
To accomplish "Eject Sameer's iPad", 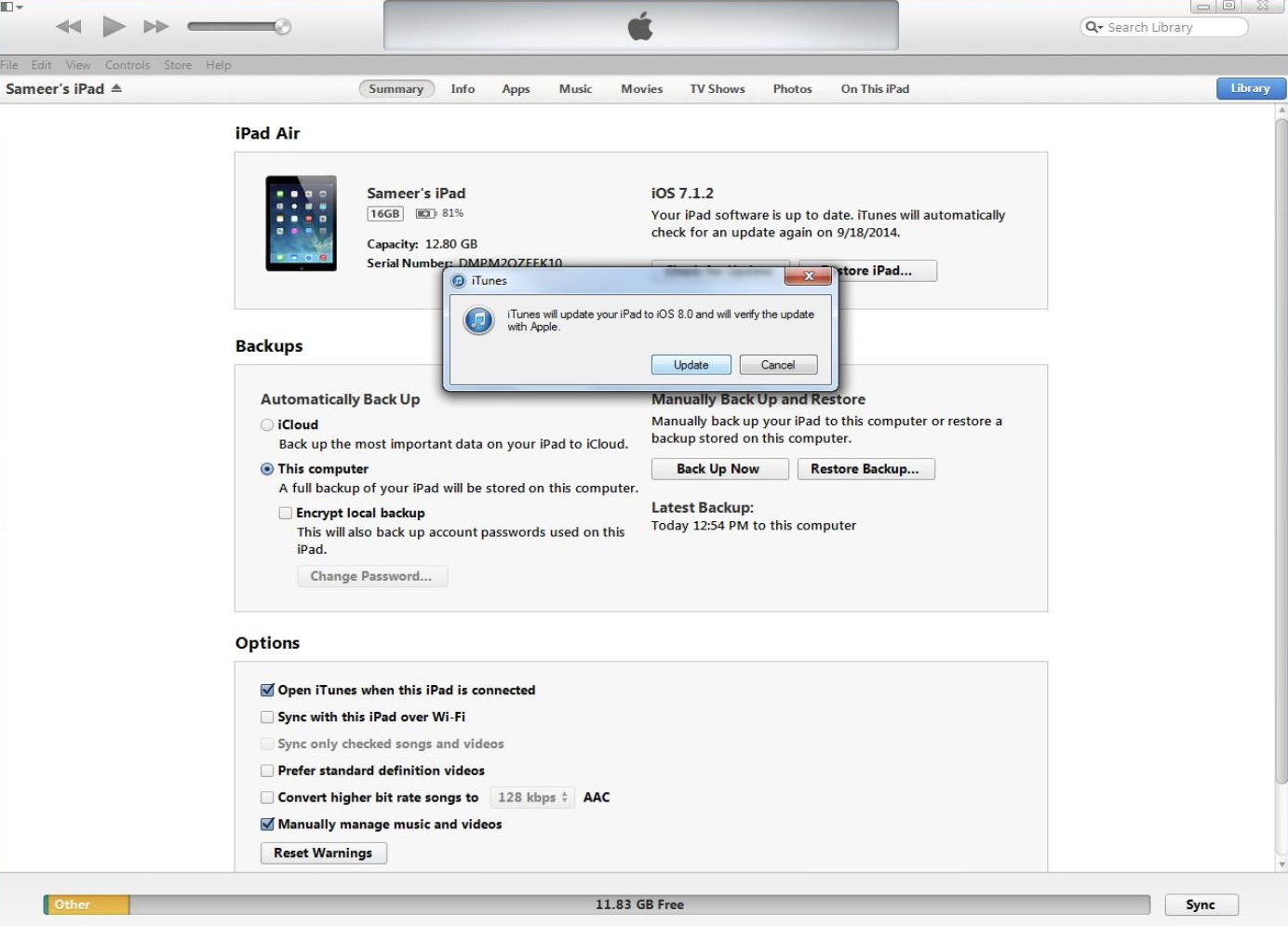I will coord(115,88).
